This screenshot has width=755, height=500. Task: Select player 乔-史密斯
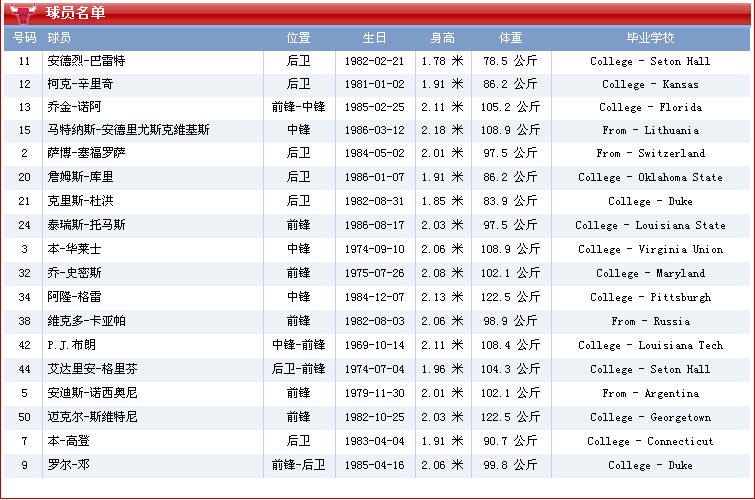[74, 273]
